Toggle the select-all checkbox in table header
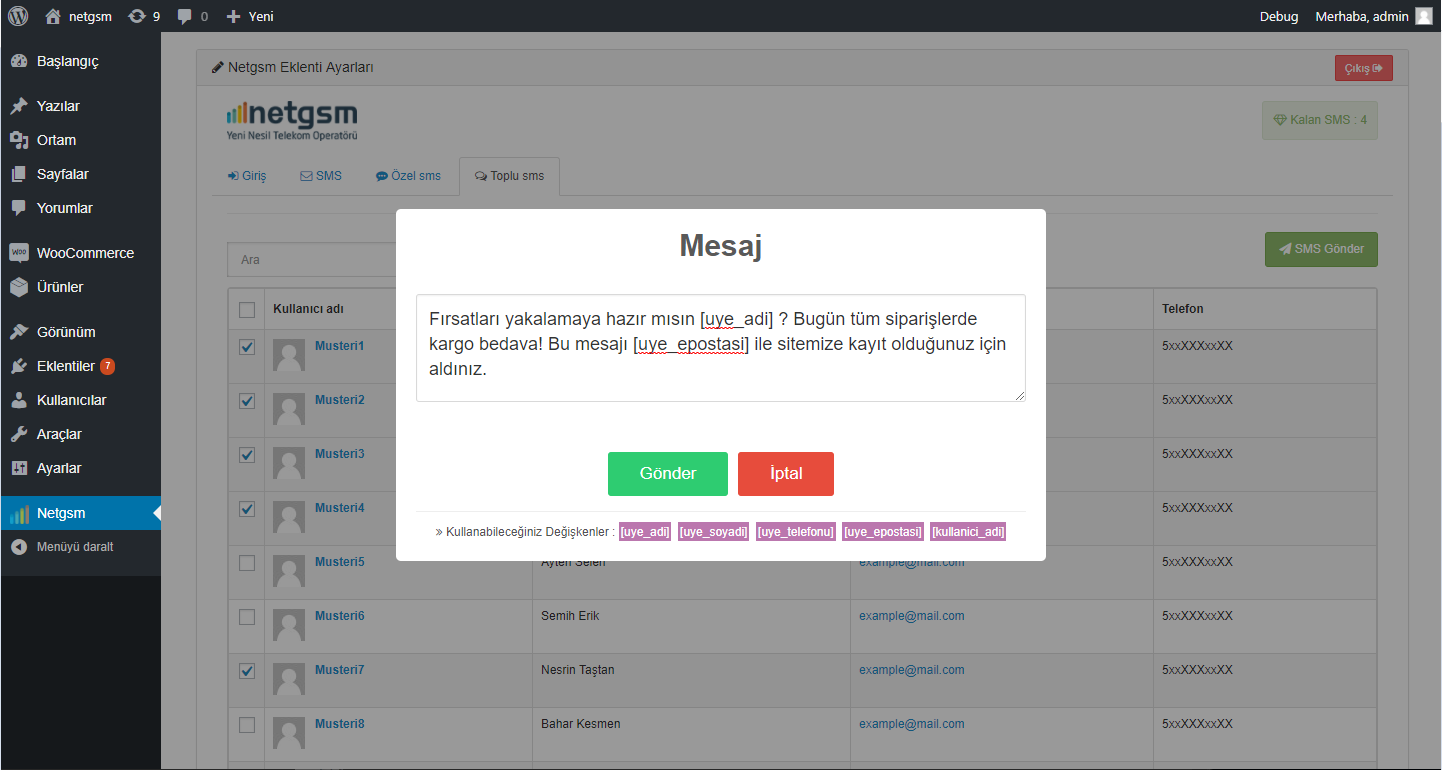This screenshot has width=1442, height=770. (x=247, y=310)
